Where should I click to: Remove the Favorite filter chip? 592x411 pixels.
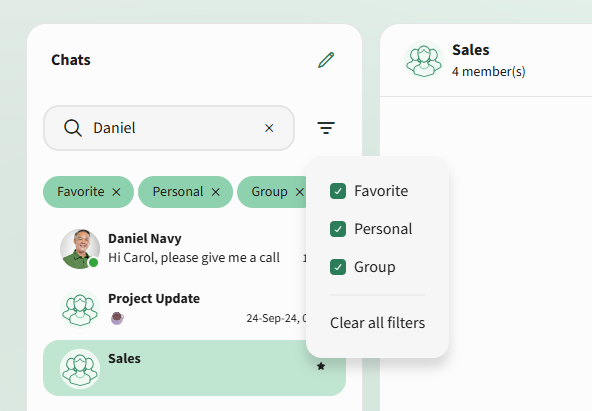tap(116, 192)
